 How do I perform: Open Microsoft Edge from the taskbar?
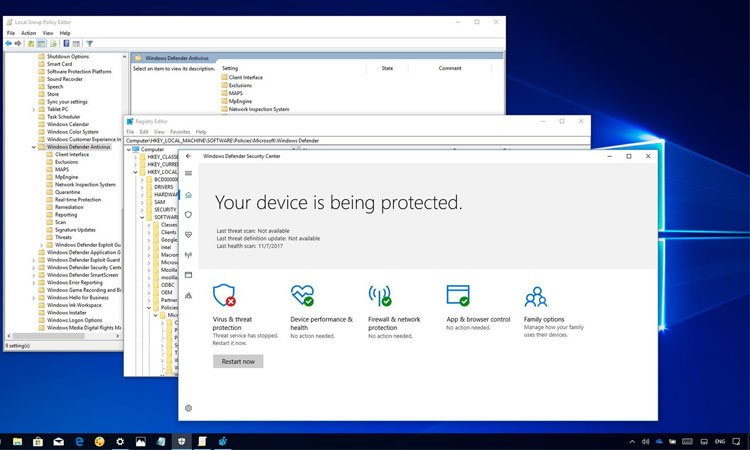coord(77,441)
